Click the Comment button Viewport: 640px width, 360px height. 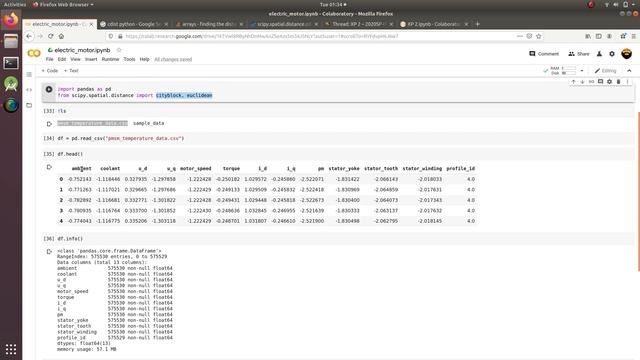click(544, 53)
